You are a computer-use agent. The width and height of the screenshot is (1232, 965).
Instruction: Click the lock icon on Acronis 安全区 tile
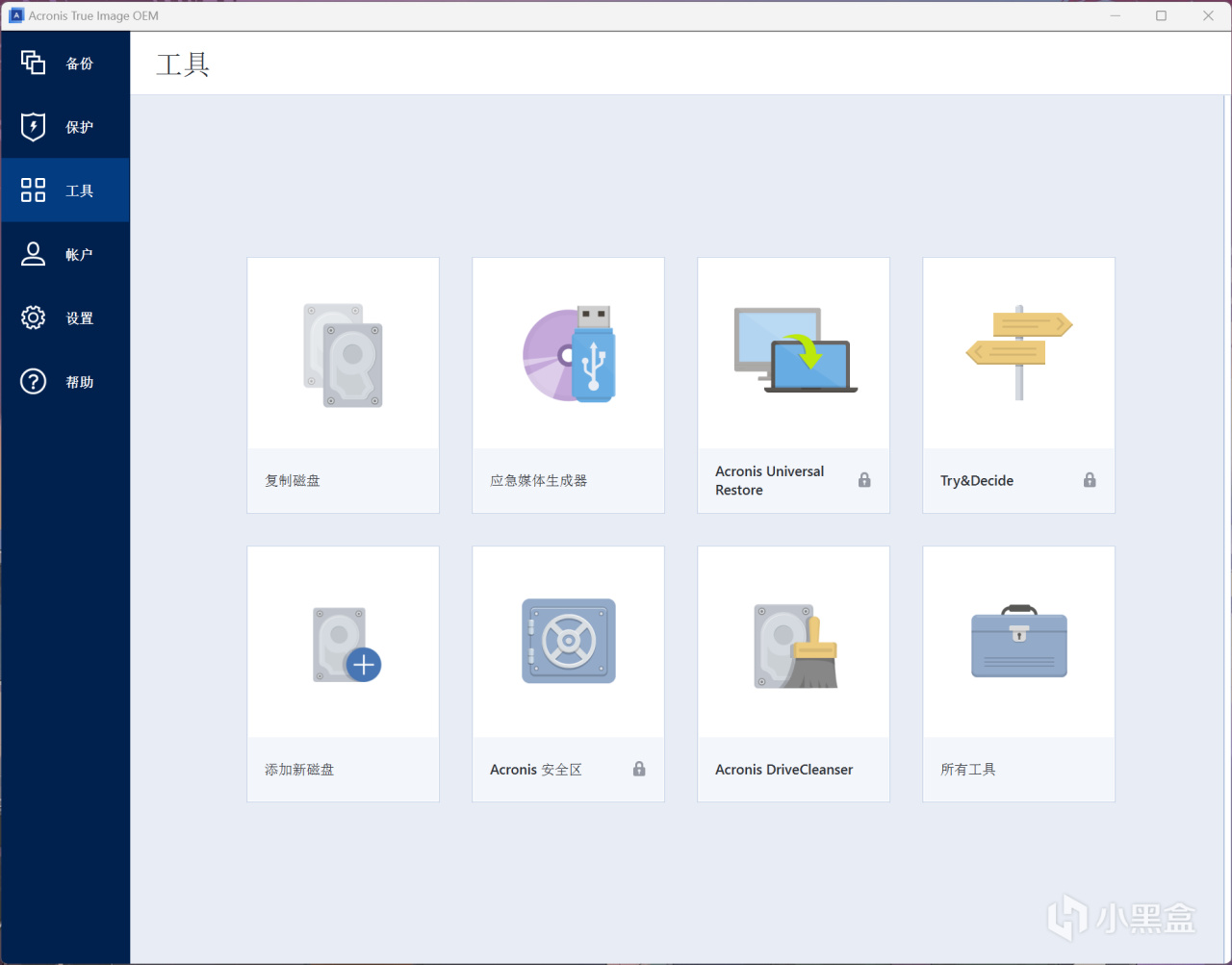point(639,769)
